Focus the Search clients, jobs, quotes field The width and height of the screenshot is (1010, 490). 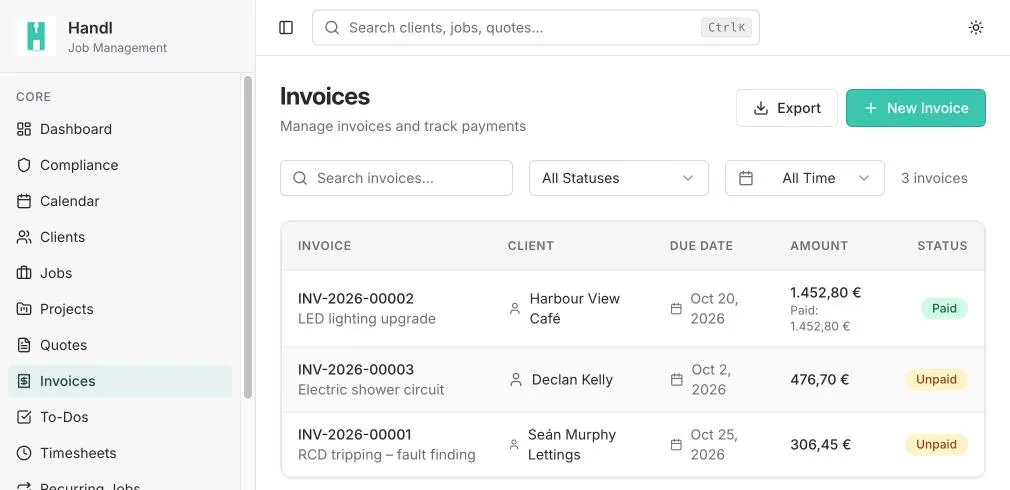[535, 28]
